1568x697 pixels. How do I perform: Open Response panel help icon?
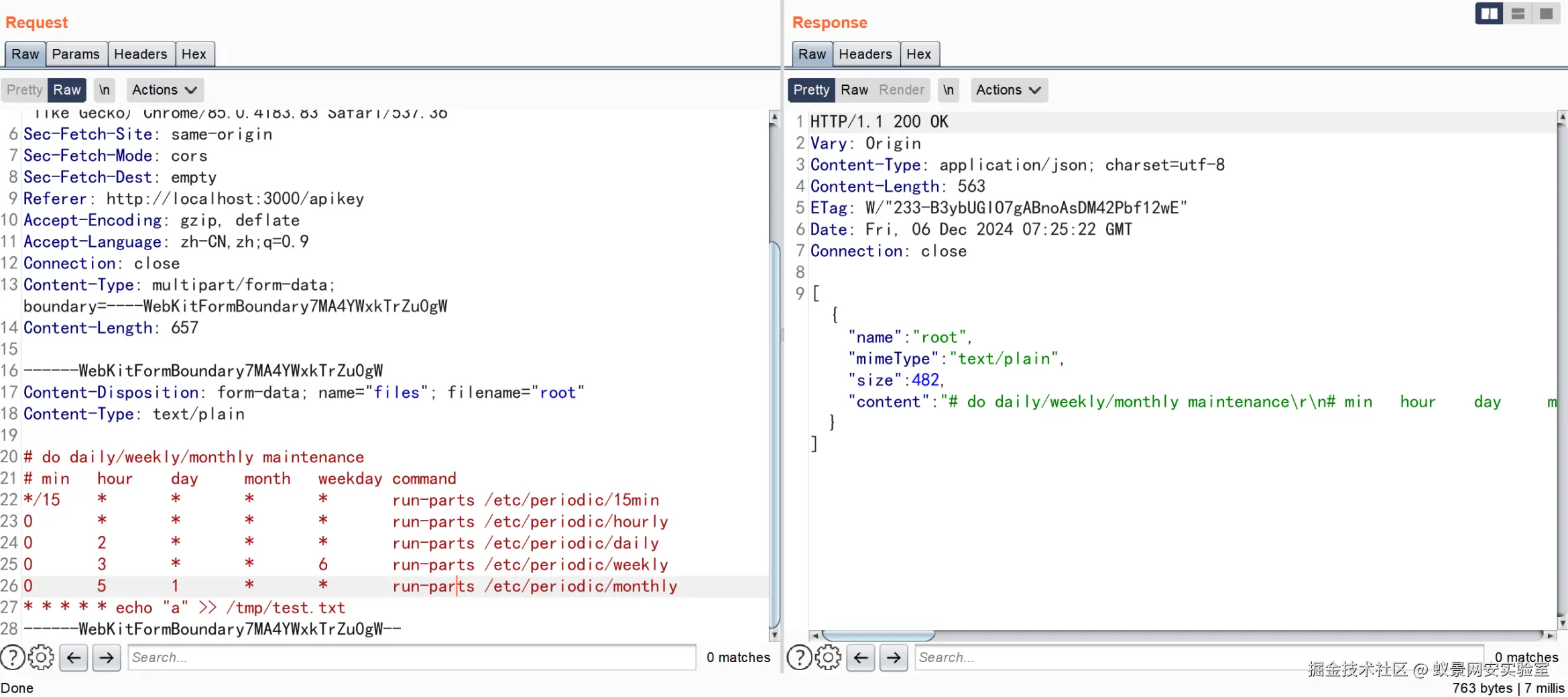799,657
